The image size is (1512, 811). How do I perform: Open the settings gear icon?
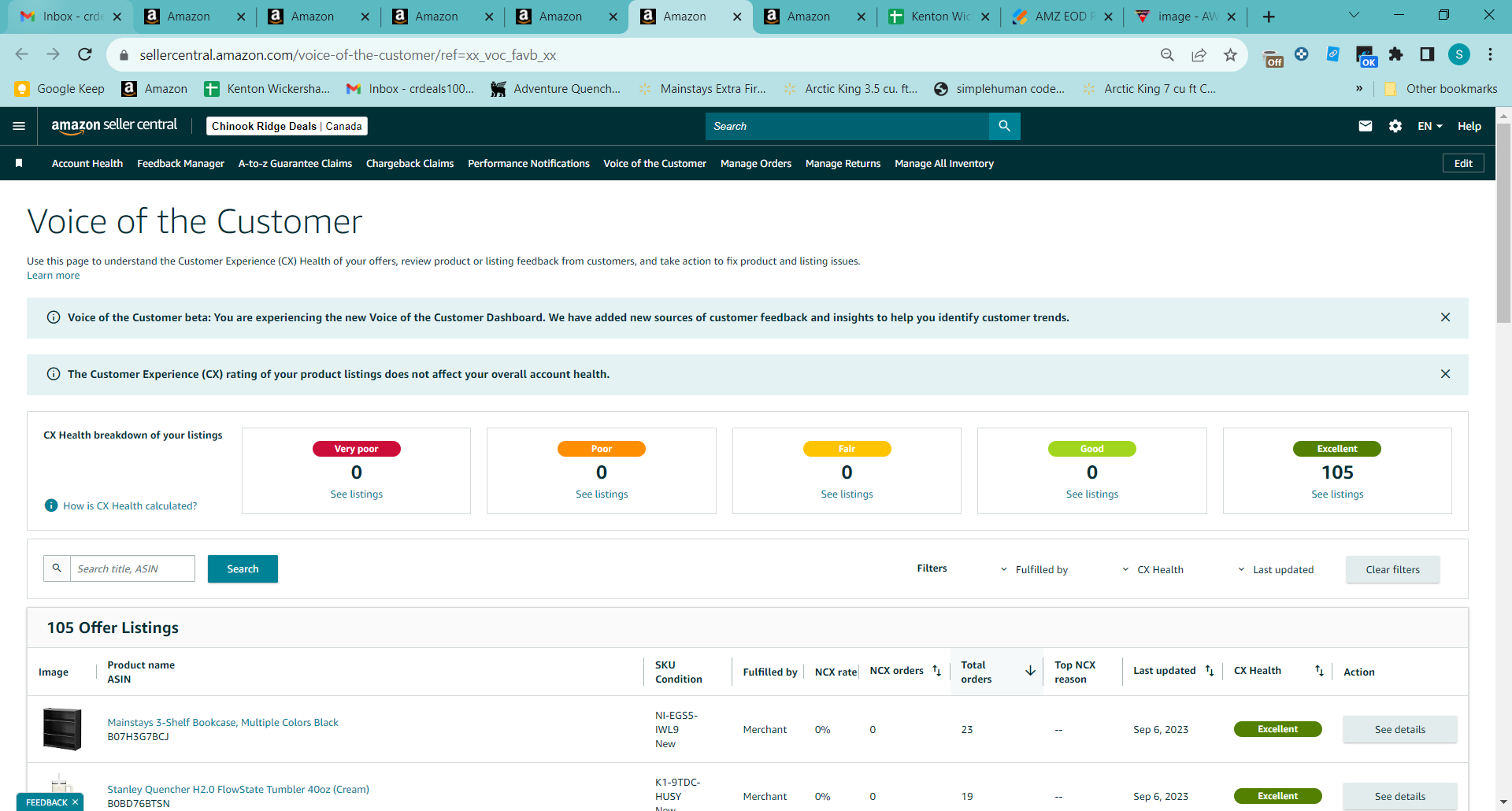tap(1395, 126)
